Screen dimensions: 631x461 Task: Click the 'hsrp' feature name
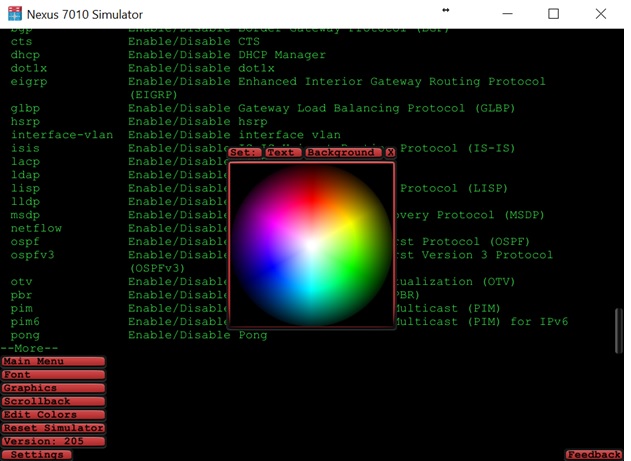point(25,122)
